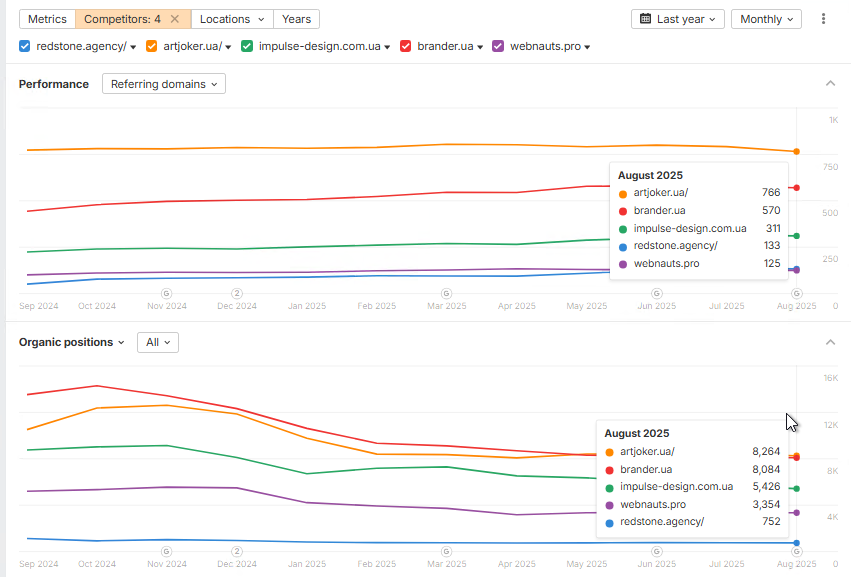Image resolution: width=851 pixels, height=577 pixels.
Task: Open the Referring domains dropdown
Action: 164,84
